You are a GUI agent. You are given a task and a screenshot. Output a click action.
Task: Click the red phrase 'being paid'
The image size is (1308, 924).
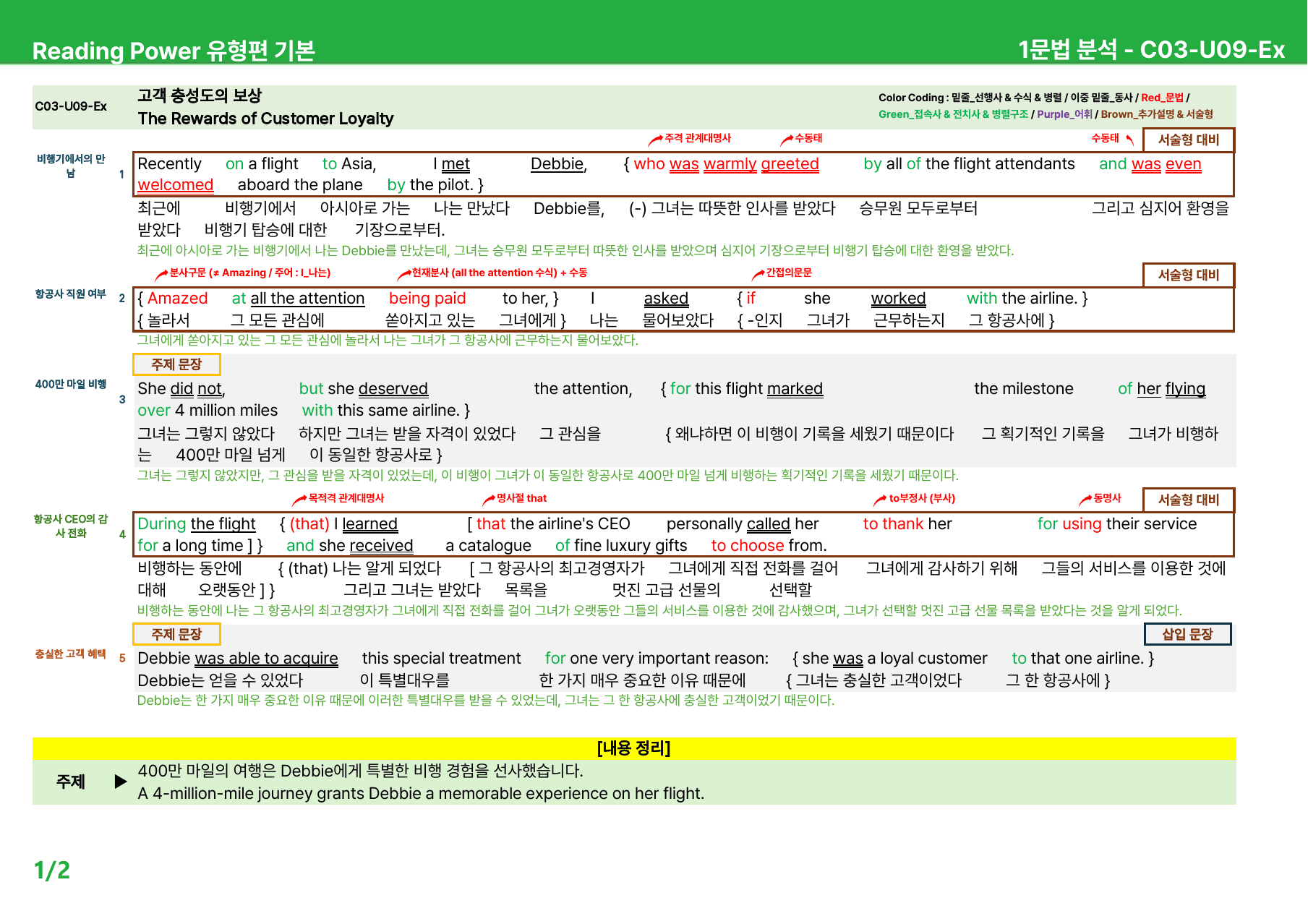tap(427, 299)
